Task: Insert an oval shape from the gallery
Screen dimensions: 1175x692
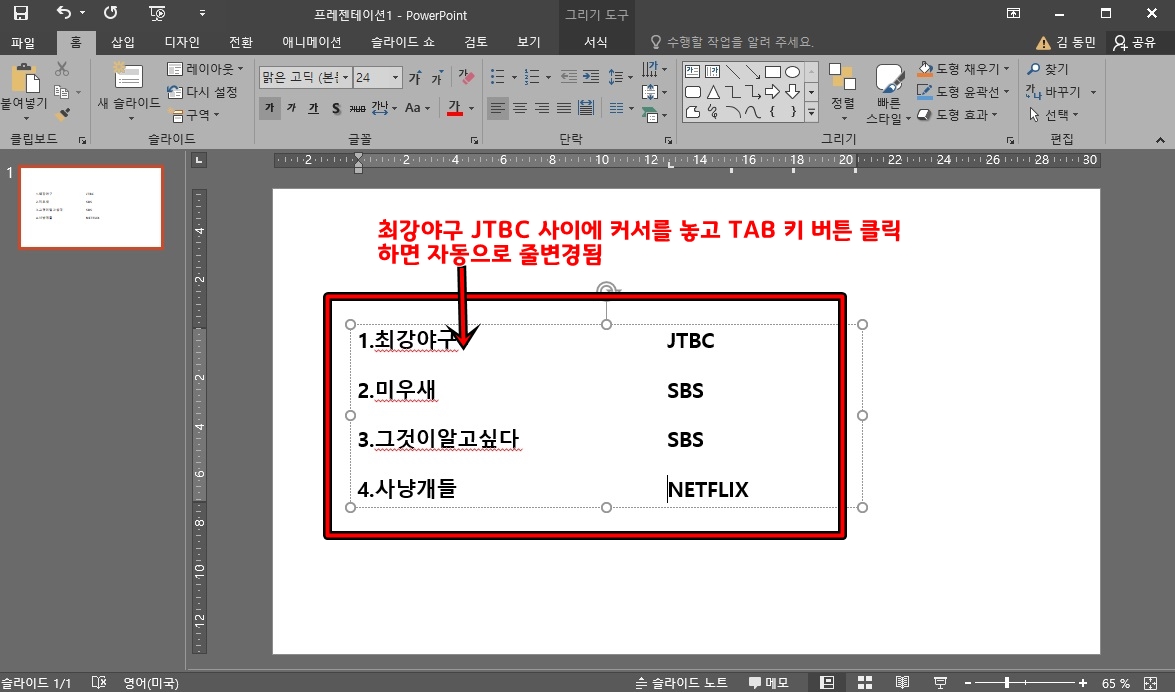Action: tap(792, 72)
